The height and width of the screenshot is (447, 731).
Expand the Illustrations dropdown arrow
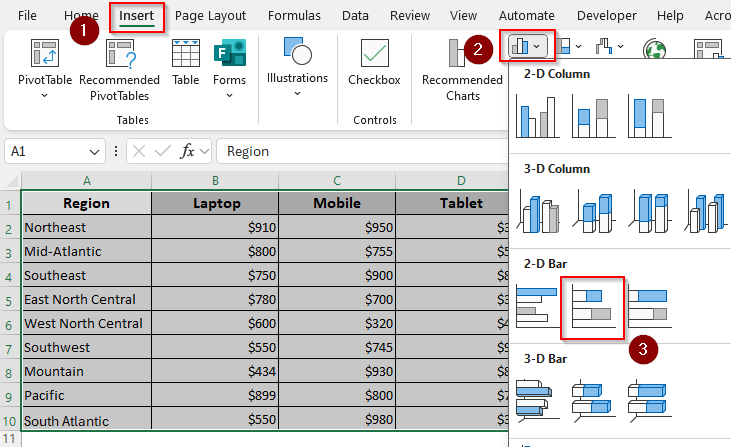click(297, 94)
